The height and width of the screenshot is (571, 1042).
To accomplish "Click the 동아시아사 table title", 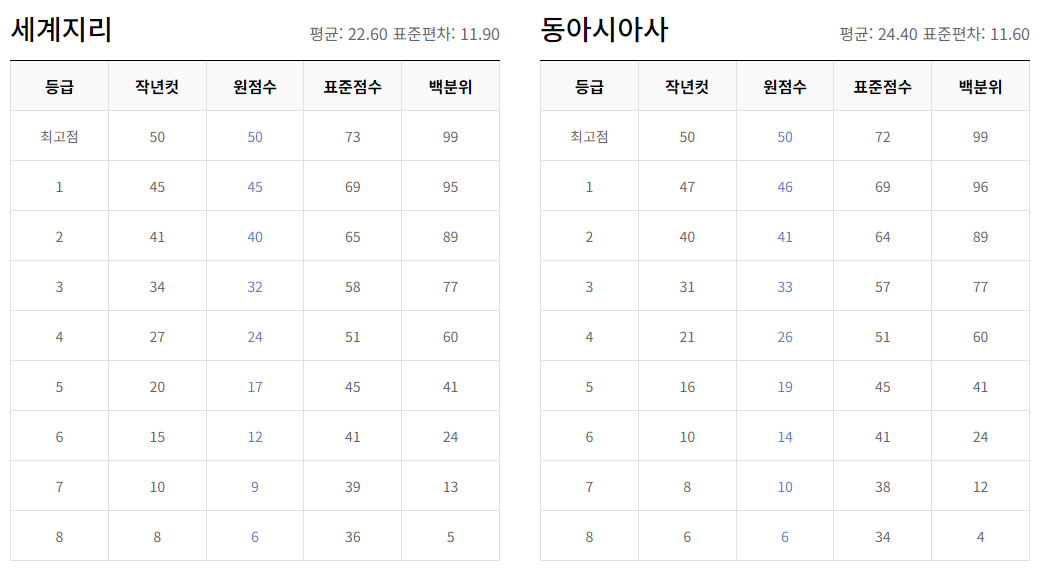I will tap(603, 30).
